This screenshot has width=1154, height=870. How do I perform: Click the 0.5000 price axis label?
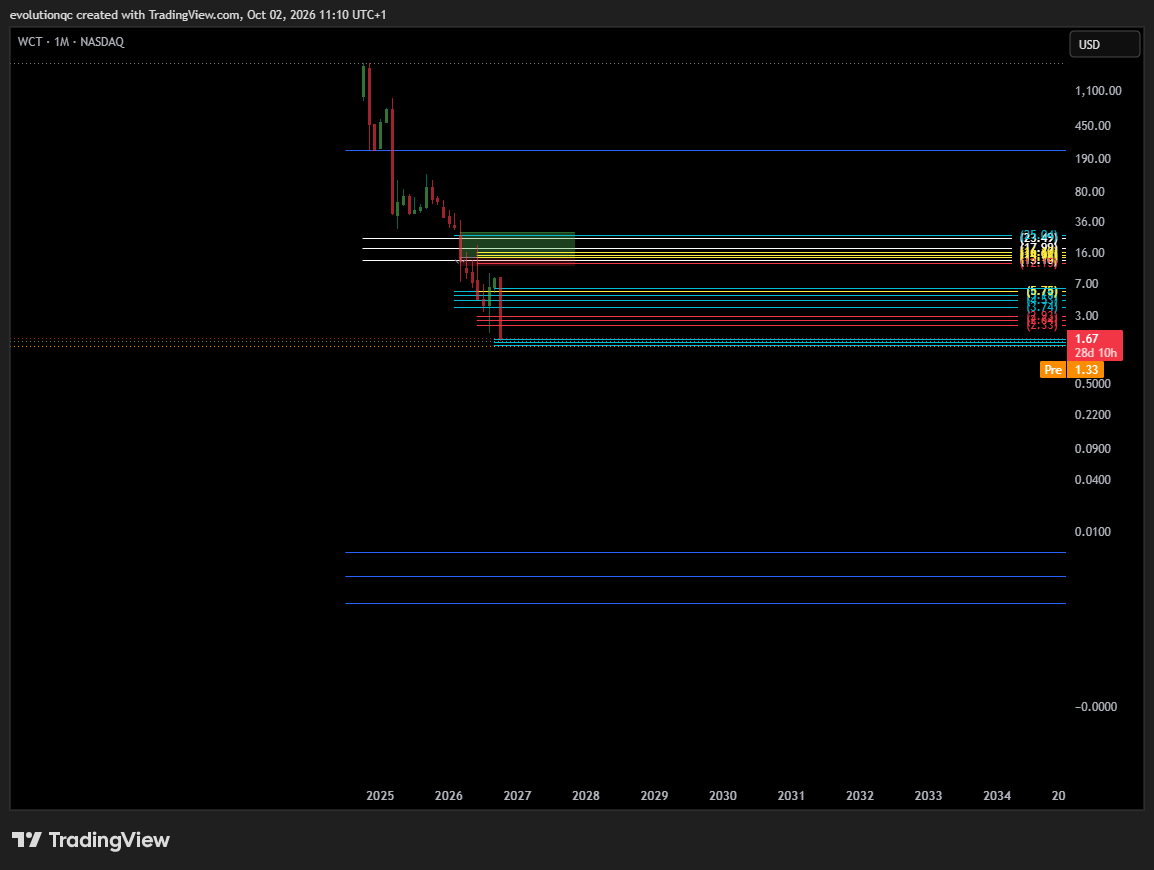(1093, 383)
